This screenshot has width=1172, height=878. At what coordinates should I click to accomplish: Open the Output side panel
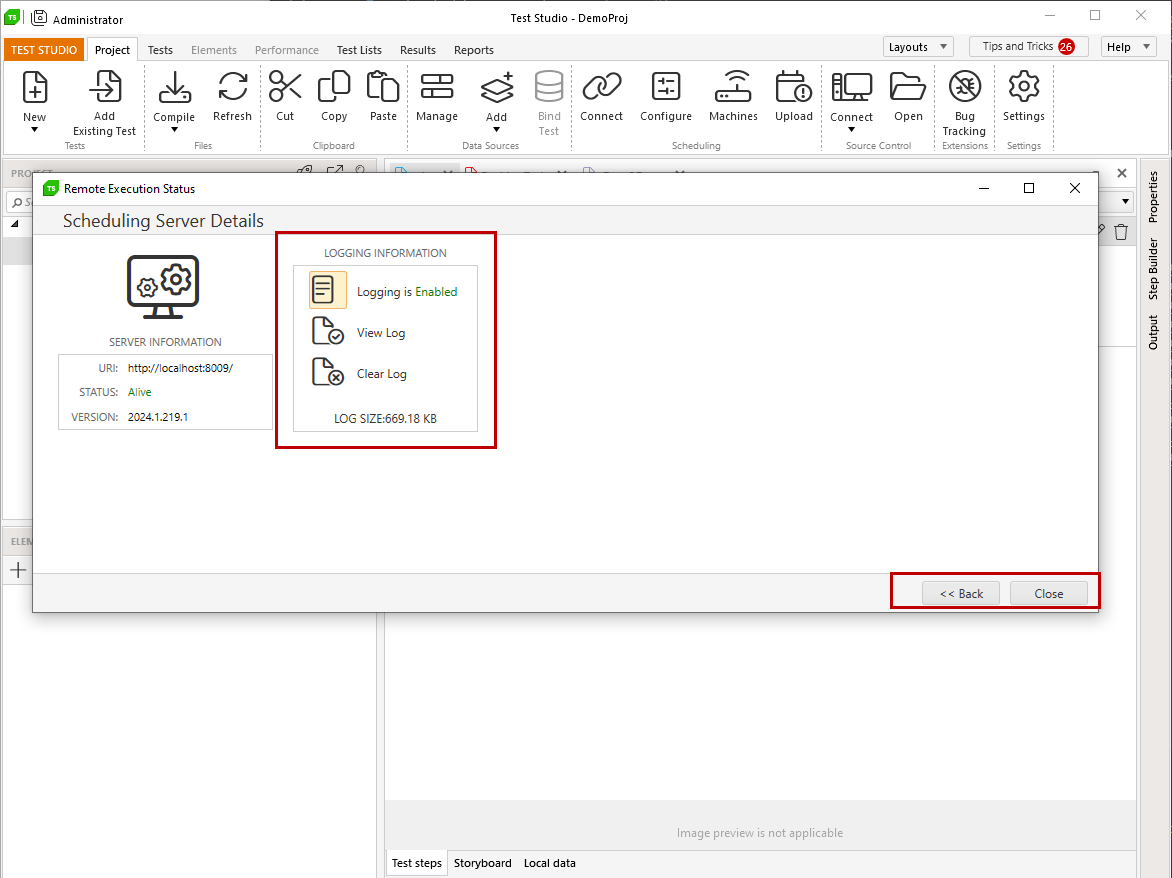click(1153, 332)
